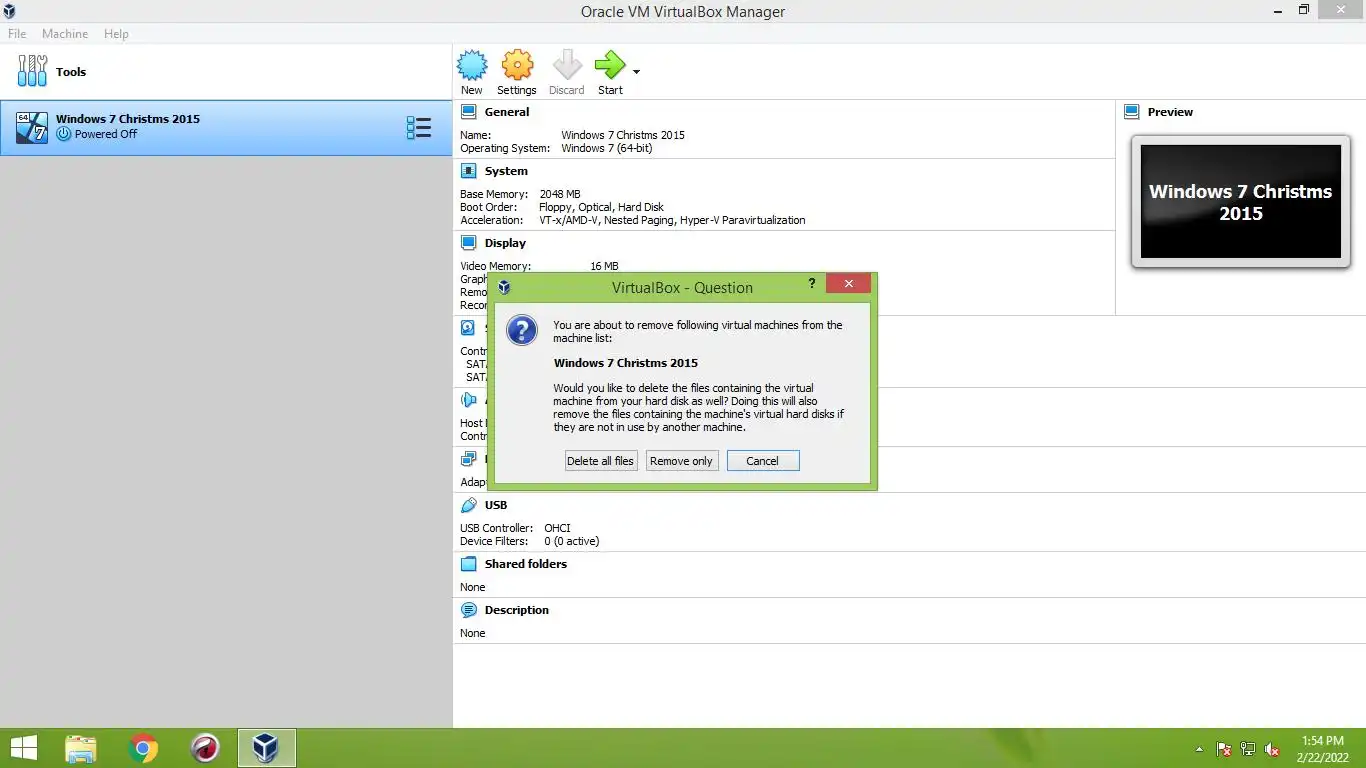Click the green Start arrow icon
This screenshot has height=768, width=1366.
point(610,66)
